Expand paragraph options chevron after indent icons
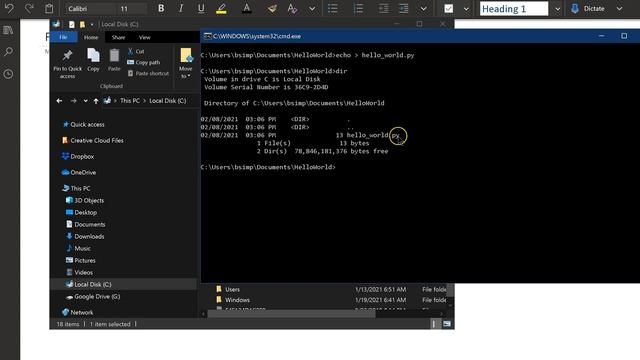640x360 pixels. [424, 9]
